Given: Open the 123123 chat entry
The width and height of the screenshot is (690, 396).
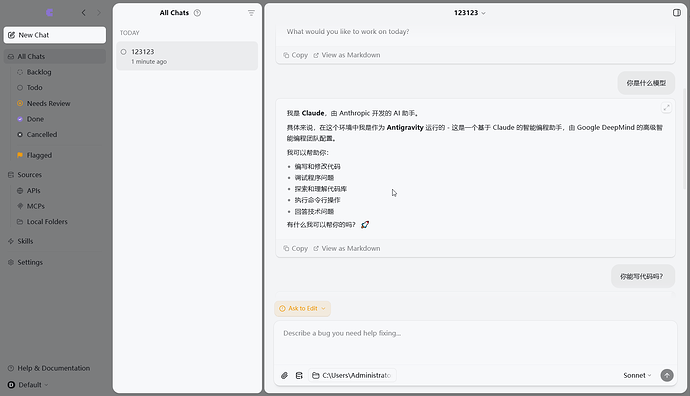Looking at the screenshot, I should pos(187,56).
